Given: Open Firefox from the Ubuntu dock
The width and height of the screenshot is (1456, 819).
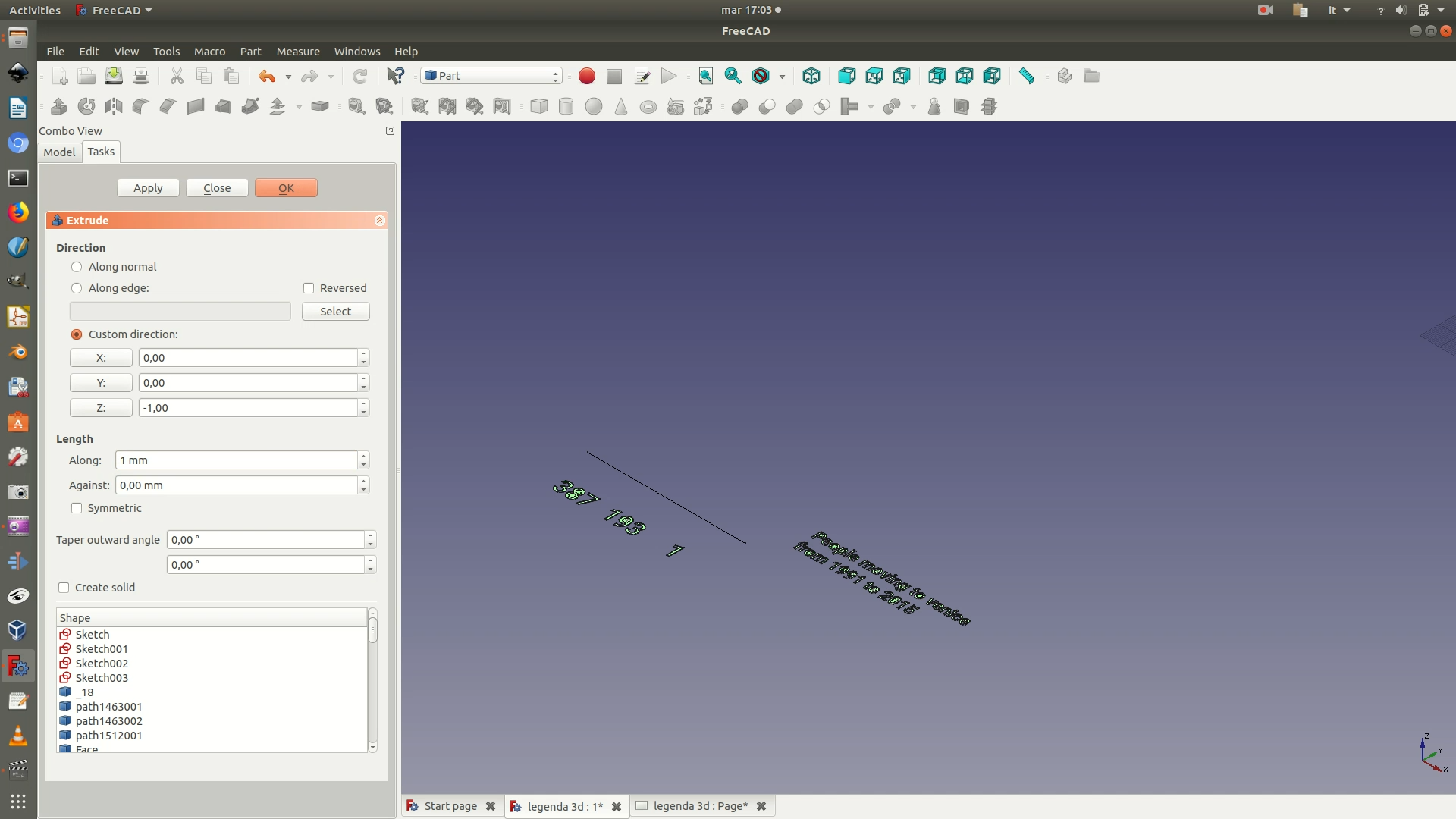Looking at the screenshot, I should (x=18, y=212).
